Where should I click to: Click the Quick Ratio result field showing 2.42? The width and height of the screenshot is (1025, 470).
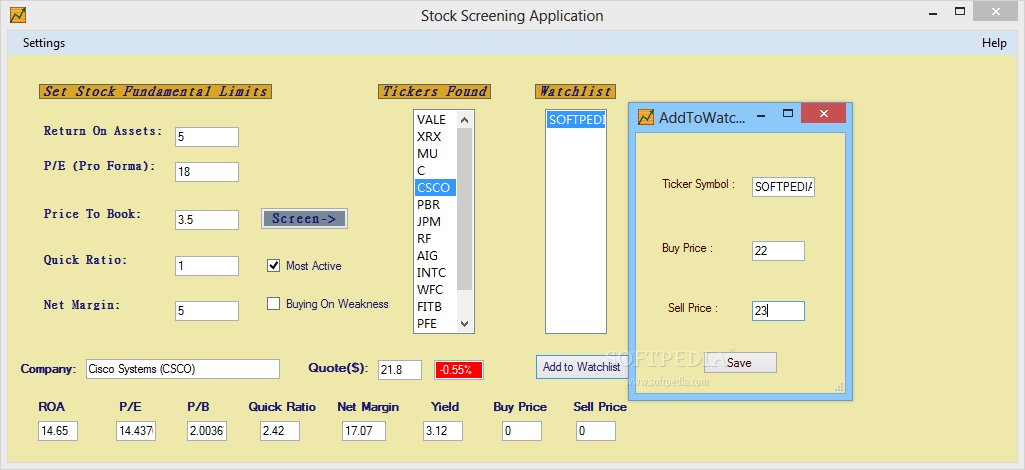(x=280, y=431)
